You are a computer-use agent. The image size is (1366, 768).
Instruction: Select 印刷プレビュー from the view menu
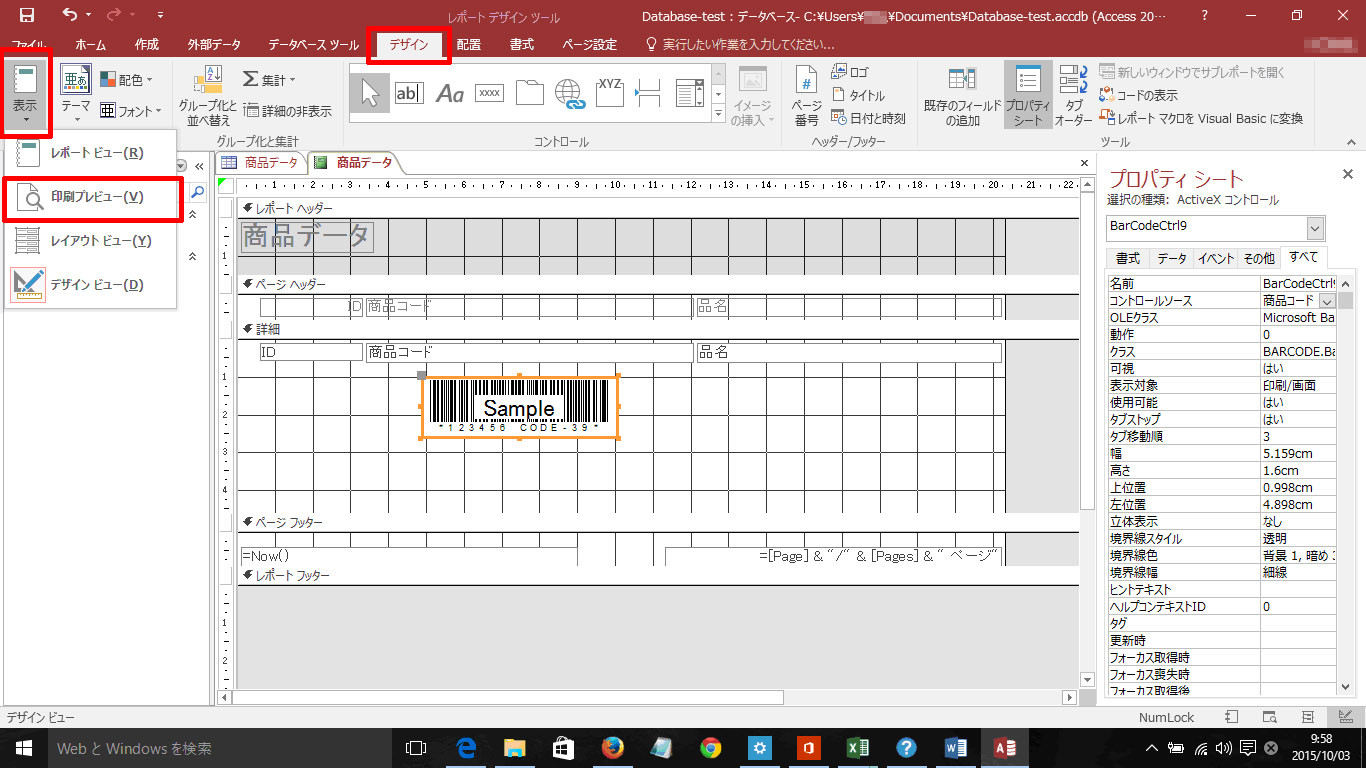(x=91, y=197)
